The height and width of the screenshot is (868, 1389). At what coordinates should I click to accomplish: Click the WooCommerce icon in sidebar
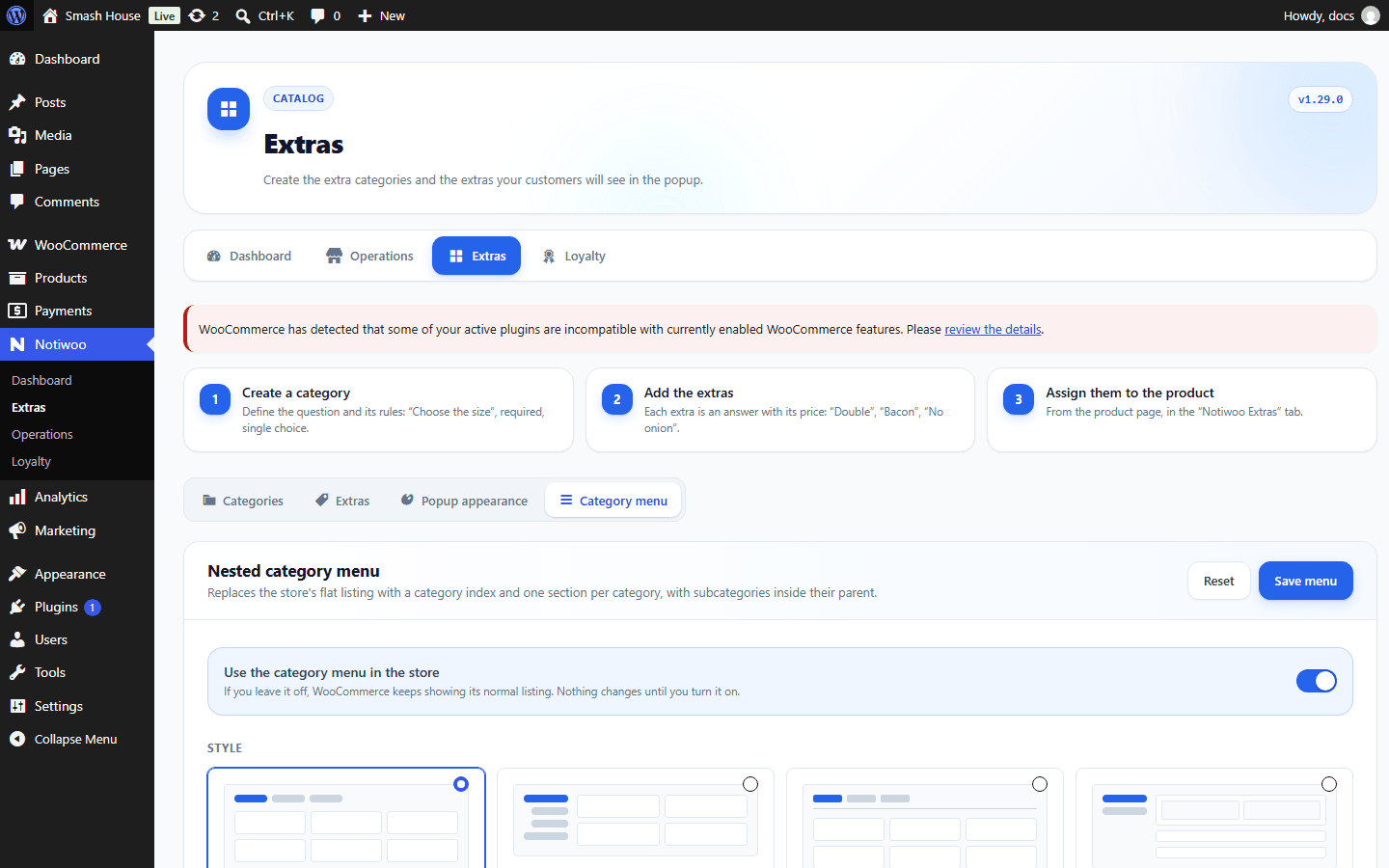click(x=17, y=245)
